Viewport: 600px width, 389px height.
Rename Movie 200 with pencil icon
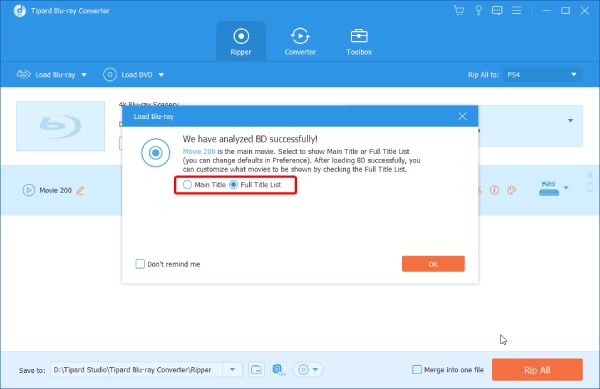pyautogui.click(x=80, y=190)
